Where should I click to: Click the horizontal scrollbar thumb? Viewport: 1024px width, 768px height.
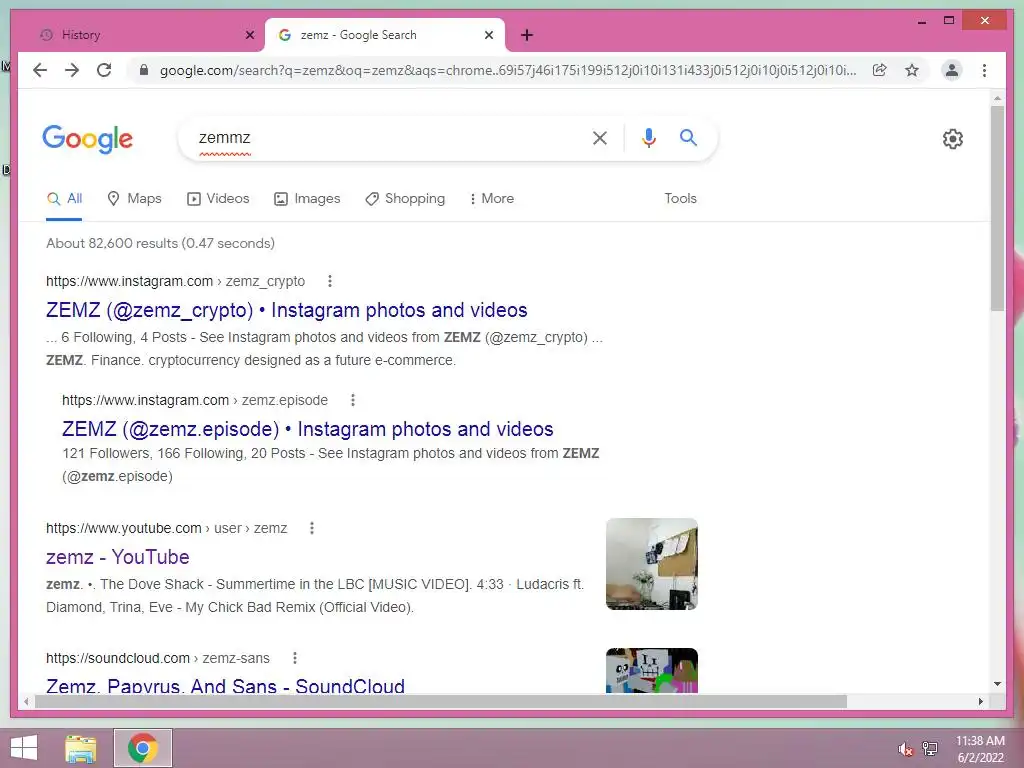[x=441, y=701]
